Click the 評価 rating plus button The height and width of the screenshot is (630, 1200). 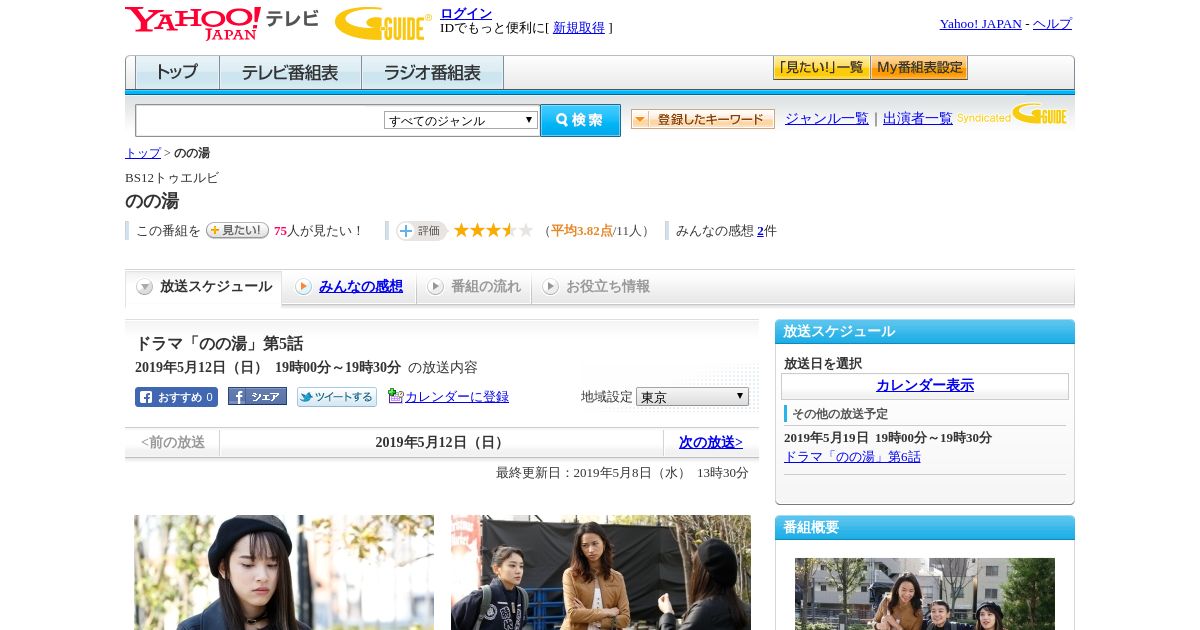420,231
